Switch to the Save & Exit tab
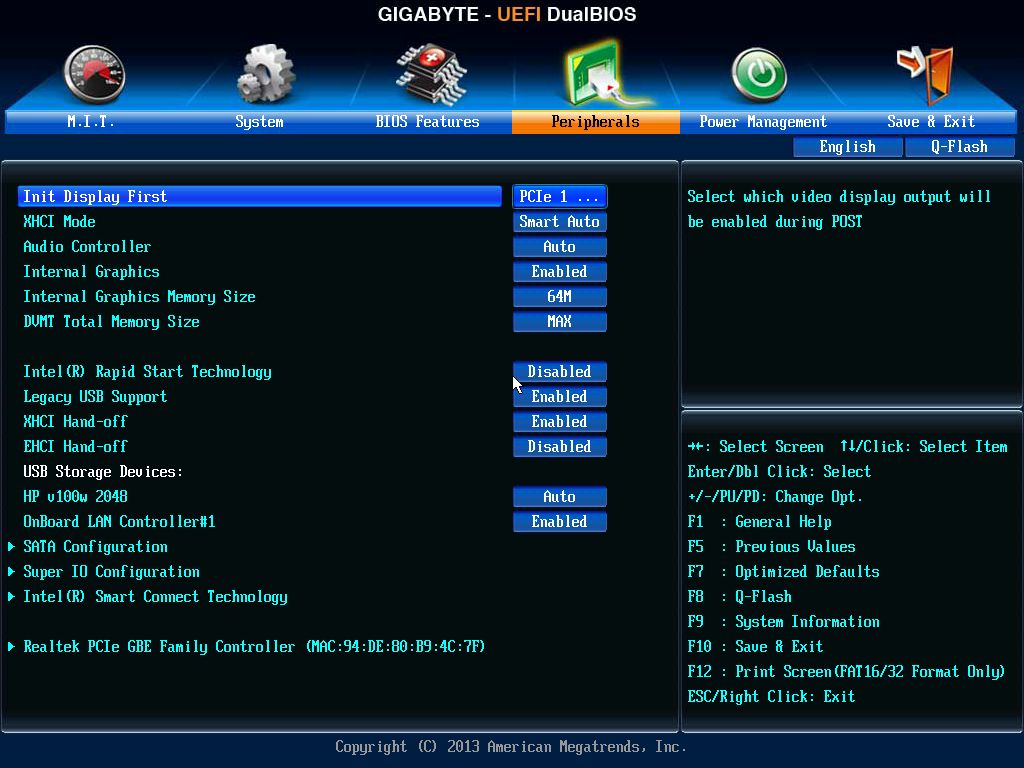This screenshot has height=768, width=1024. pyautogui.click(x=931, y=121)
